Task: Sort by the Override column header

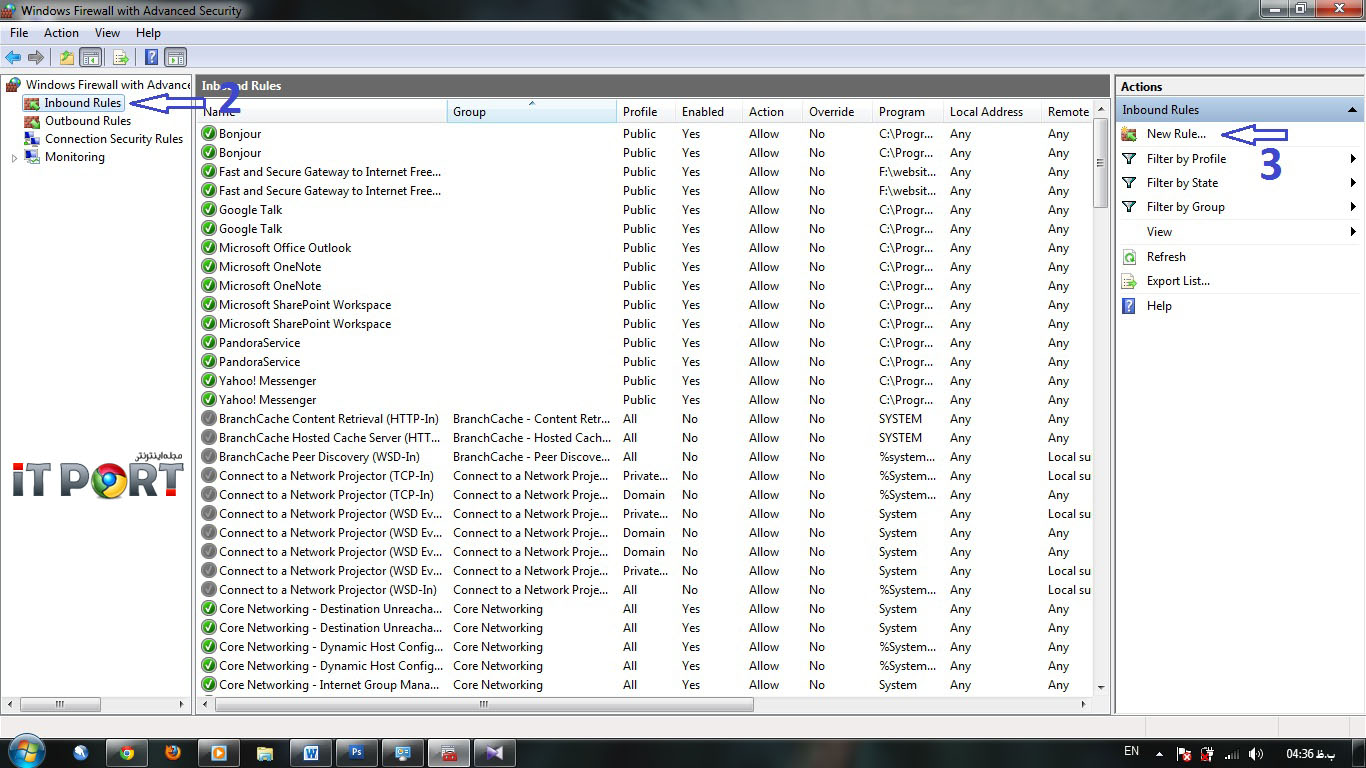Action: [838, 112]
